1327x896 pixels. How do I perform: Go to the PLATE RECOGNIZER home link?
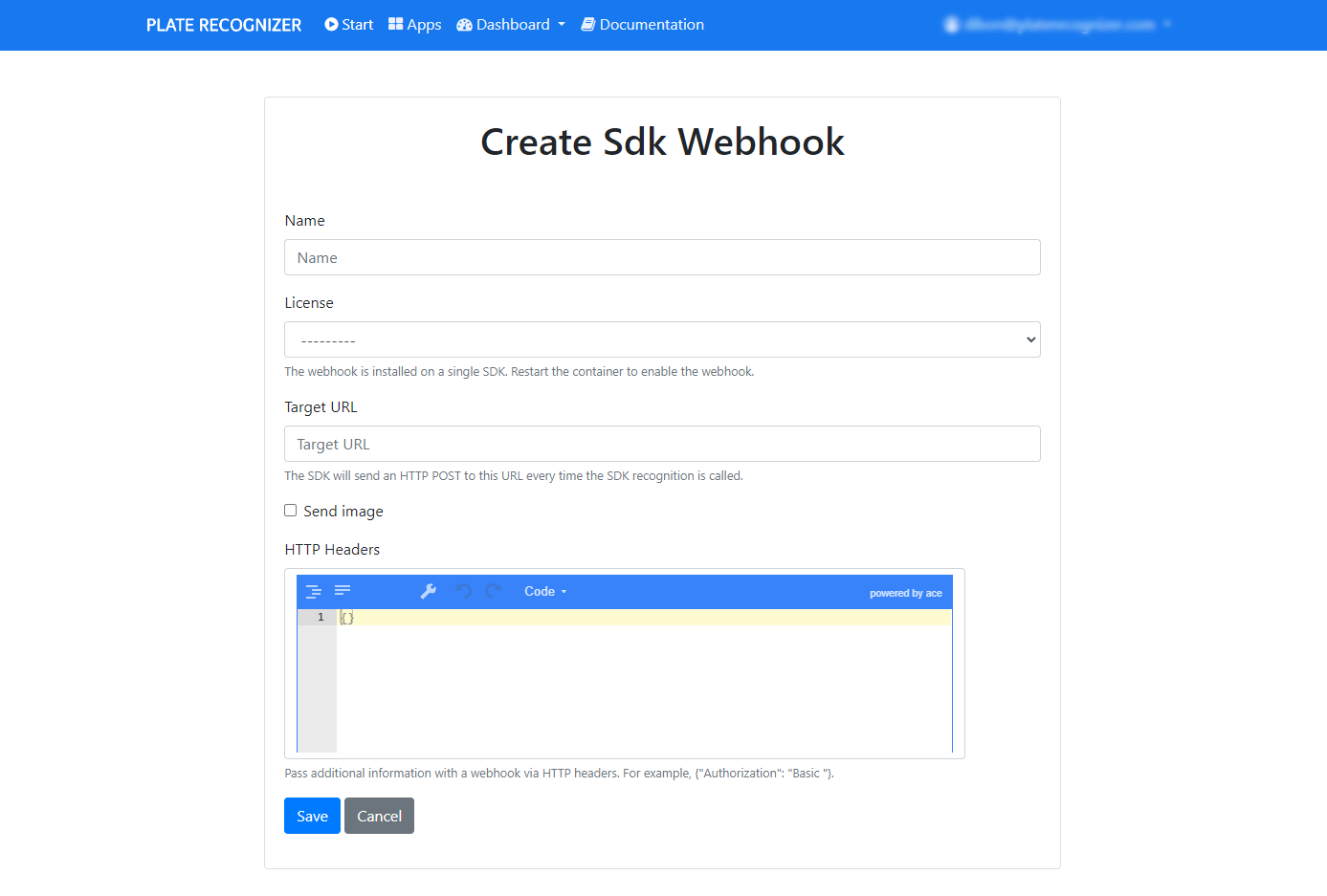click(x=224, y=25)
